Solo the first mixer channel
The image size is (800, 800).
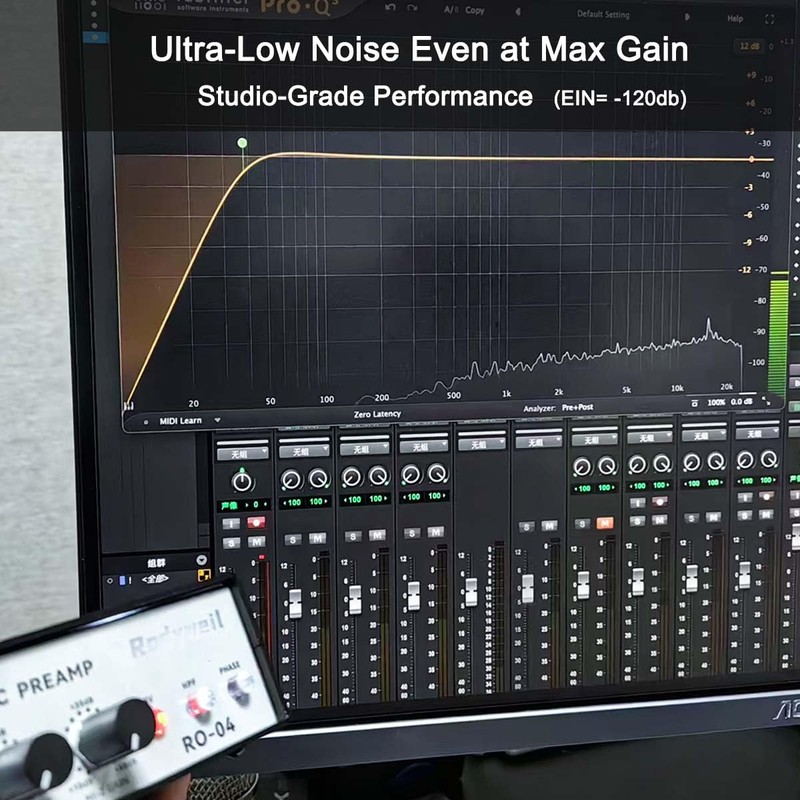231,542
